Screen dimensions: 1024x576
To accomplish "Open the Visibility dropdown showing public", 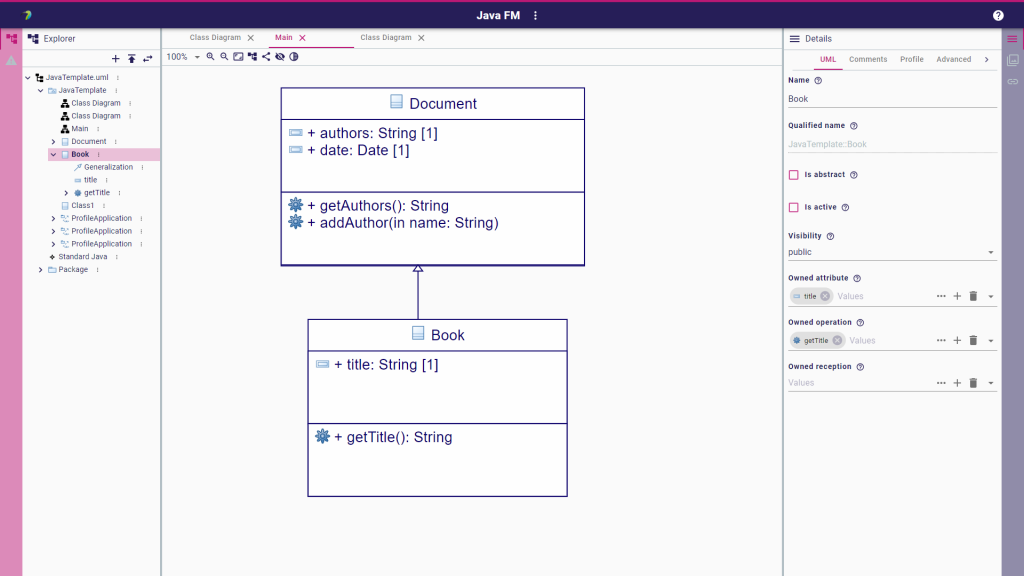I will 892,252.
